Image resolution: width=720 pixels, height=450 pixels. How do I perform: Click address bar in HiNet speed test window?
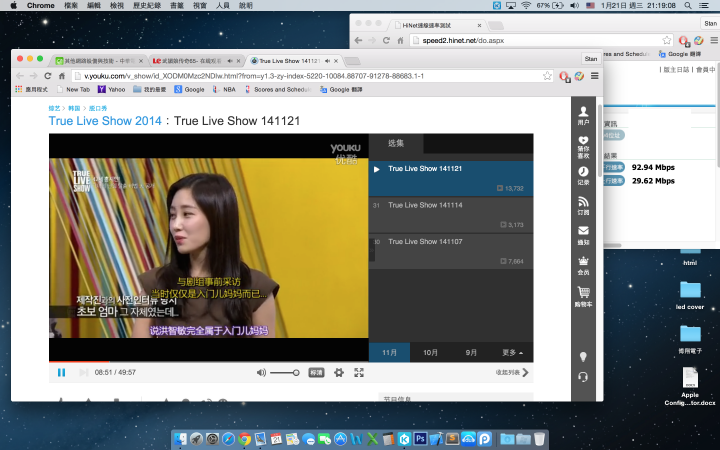[541, 40]
